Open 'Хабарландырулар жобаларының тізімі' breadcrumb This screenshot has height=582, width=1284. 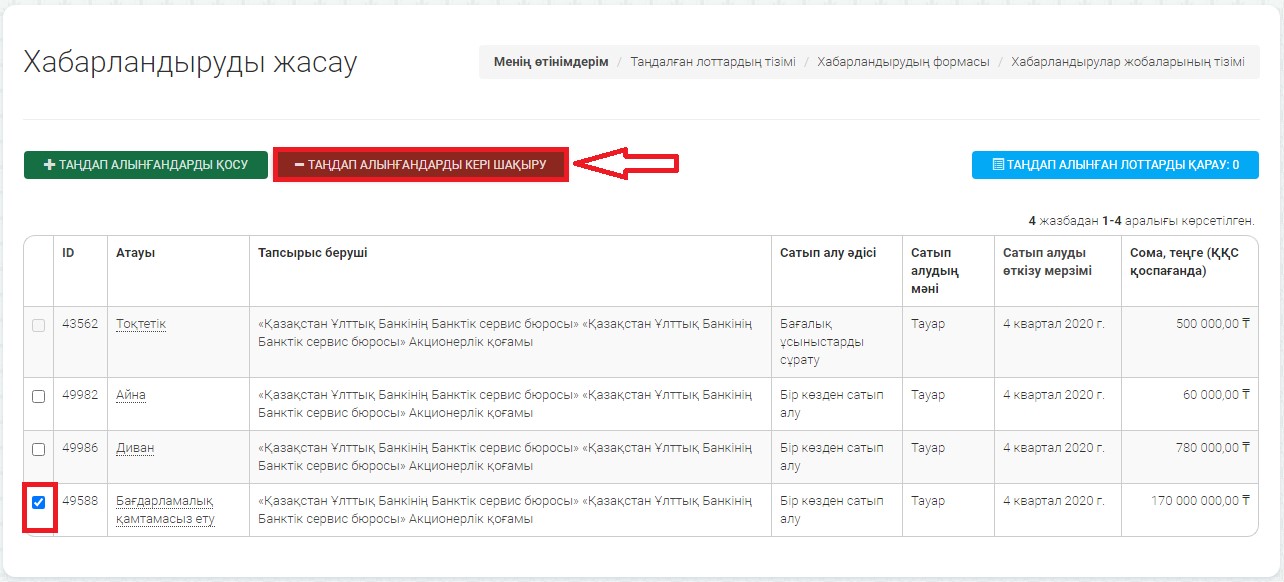(x=1128, y=62)
